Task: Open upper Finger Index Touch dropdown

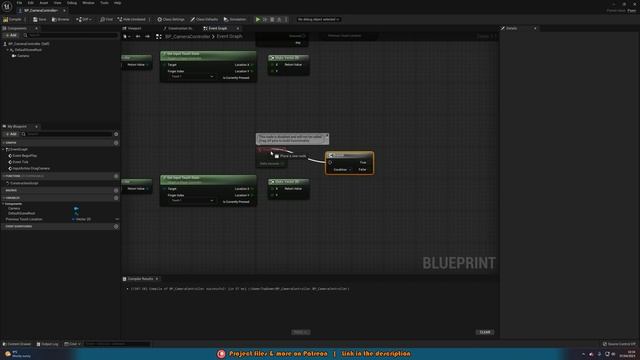Action: point(192,76)
